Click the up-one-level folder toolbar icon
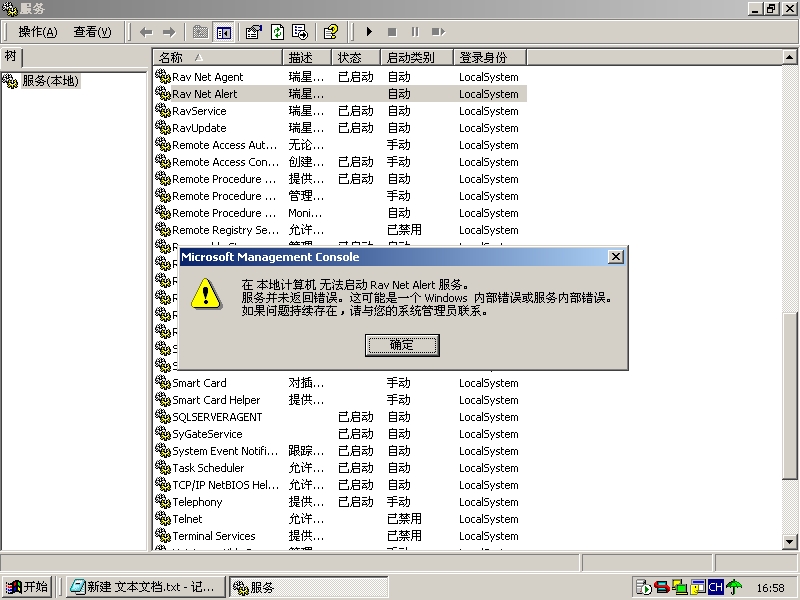Image resolution: width=800 pixels, height=600 pixels. (201, 33)
